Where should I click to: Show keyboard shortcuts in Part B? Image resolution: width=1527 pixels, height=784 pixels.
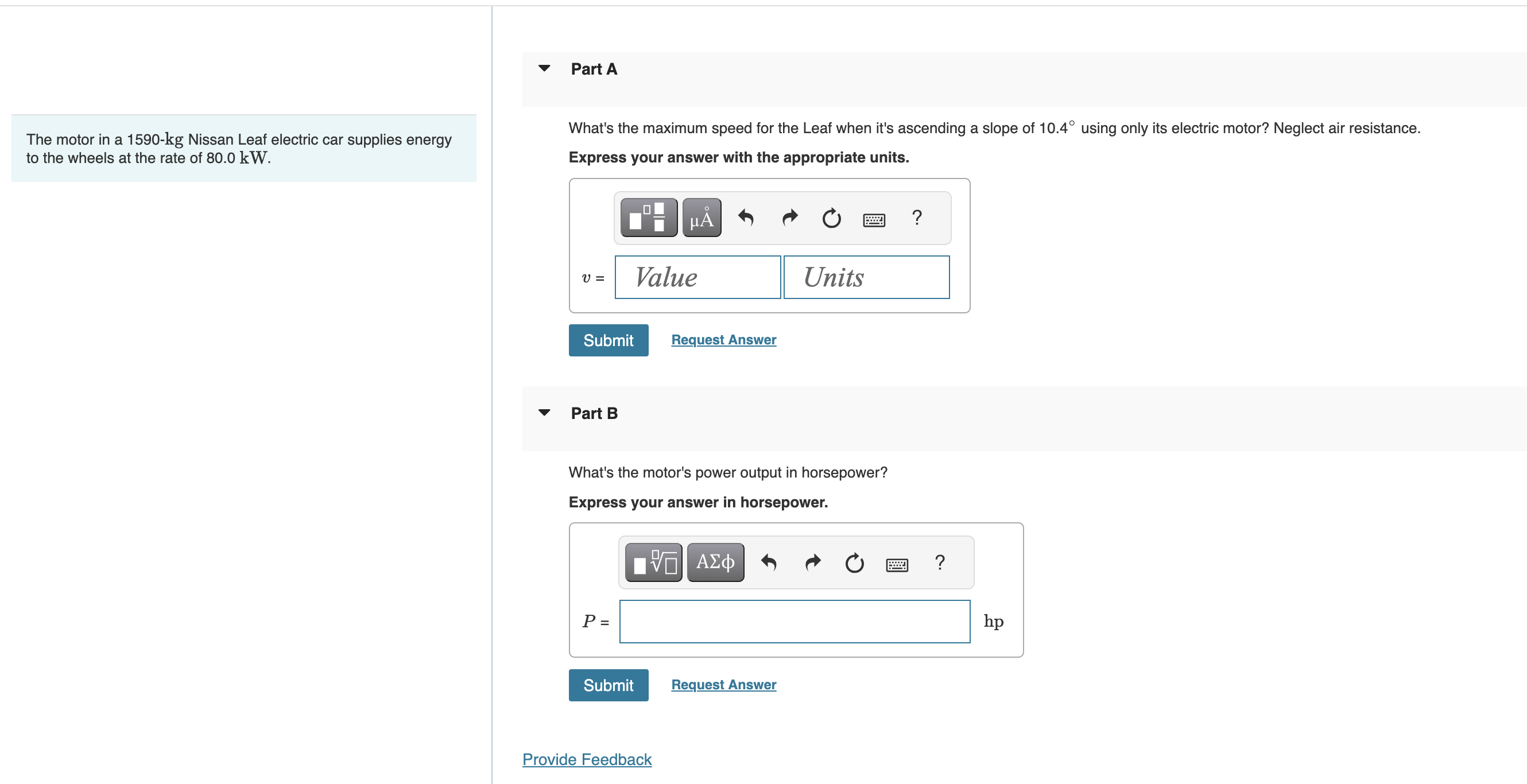(897, 565)
